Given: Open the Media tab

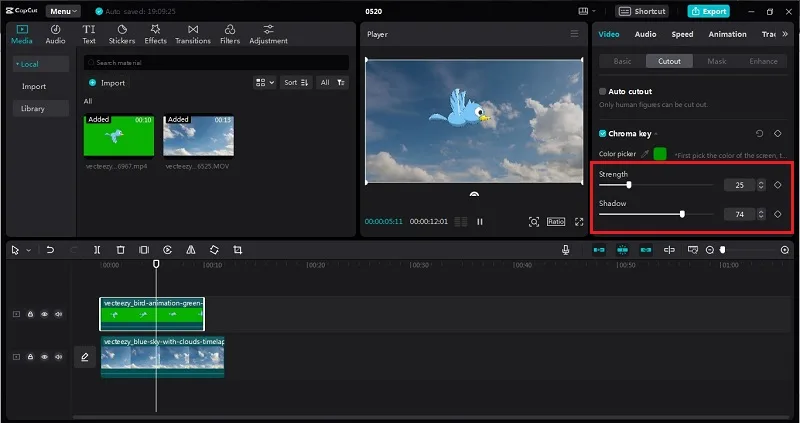Looking at the screenshot, I should click(x=21, y=34).
